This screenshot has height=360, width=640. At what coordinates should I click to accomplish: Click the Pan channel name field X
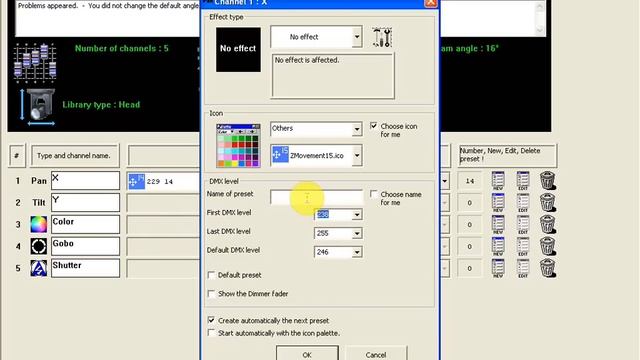click(x=85, y=180)
